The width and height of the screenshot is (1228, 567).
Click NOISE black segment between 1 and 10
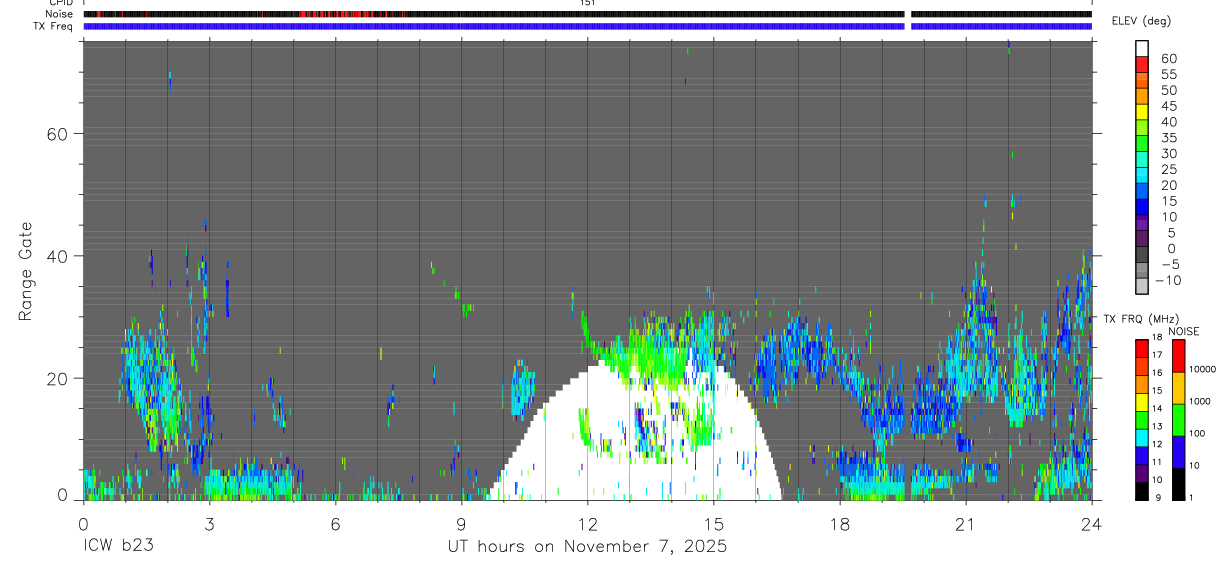1179,484
